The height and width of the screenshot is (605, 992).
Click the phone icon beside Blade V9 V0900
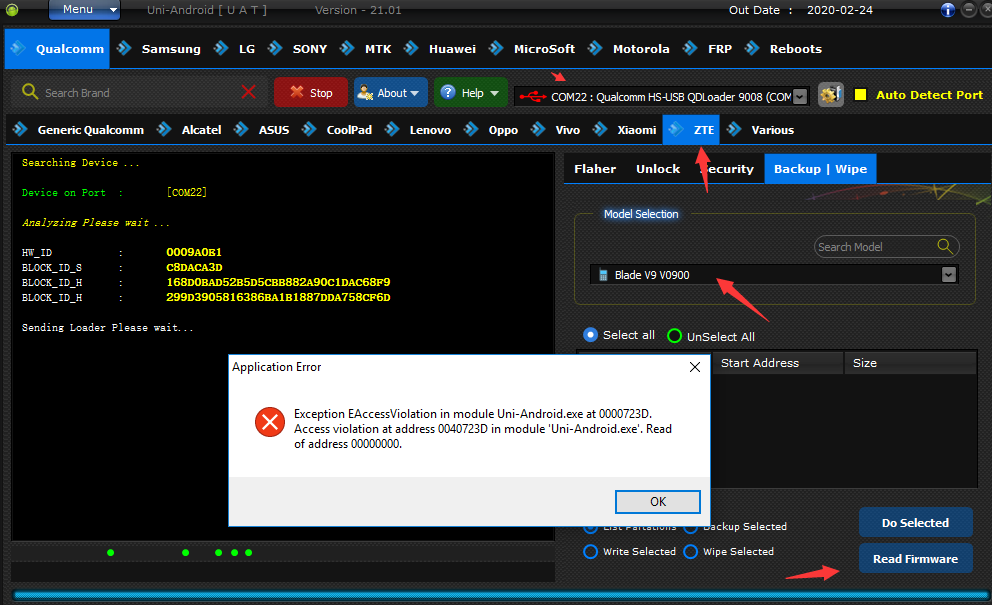604,275
